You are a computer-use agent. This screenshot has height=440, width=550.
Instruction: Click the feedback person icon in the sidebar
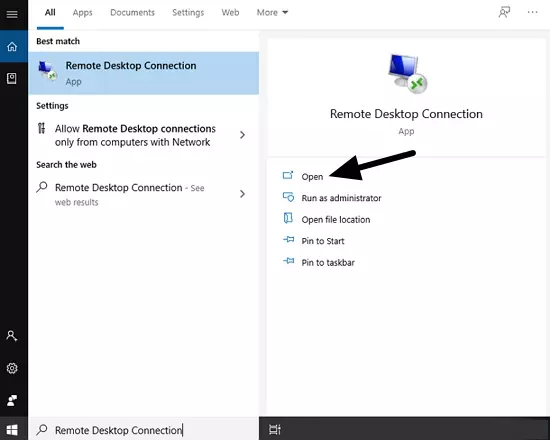(x=12, y=400)
